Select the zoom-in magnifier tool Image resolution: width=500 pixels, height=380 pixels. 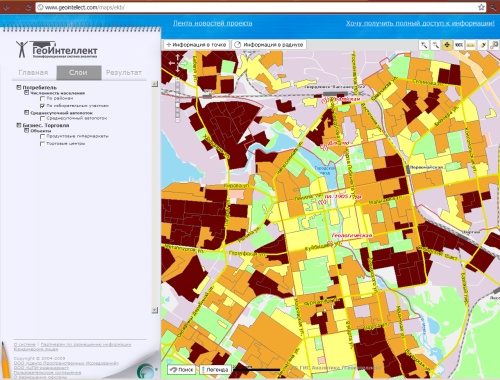tap(424, 45)
